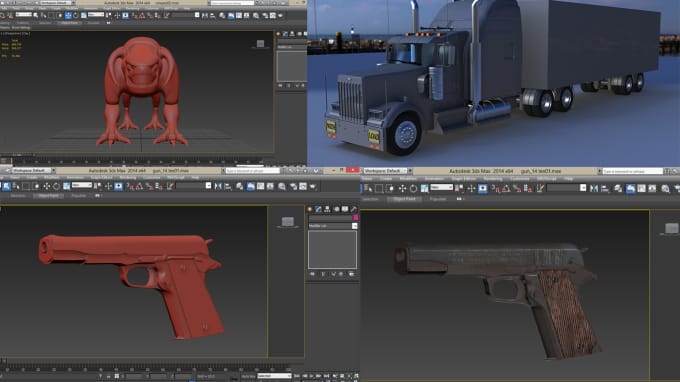Open Layer Manager in red gun window
The height and width of the screenshot is (382, 680).
239,186
